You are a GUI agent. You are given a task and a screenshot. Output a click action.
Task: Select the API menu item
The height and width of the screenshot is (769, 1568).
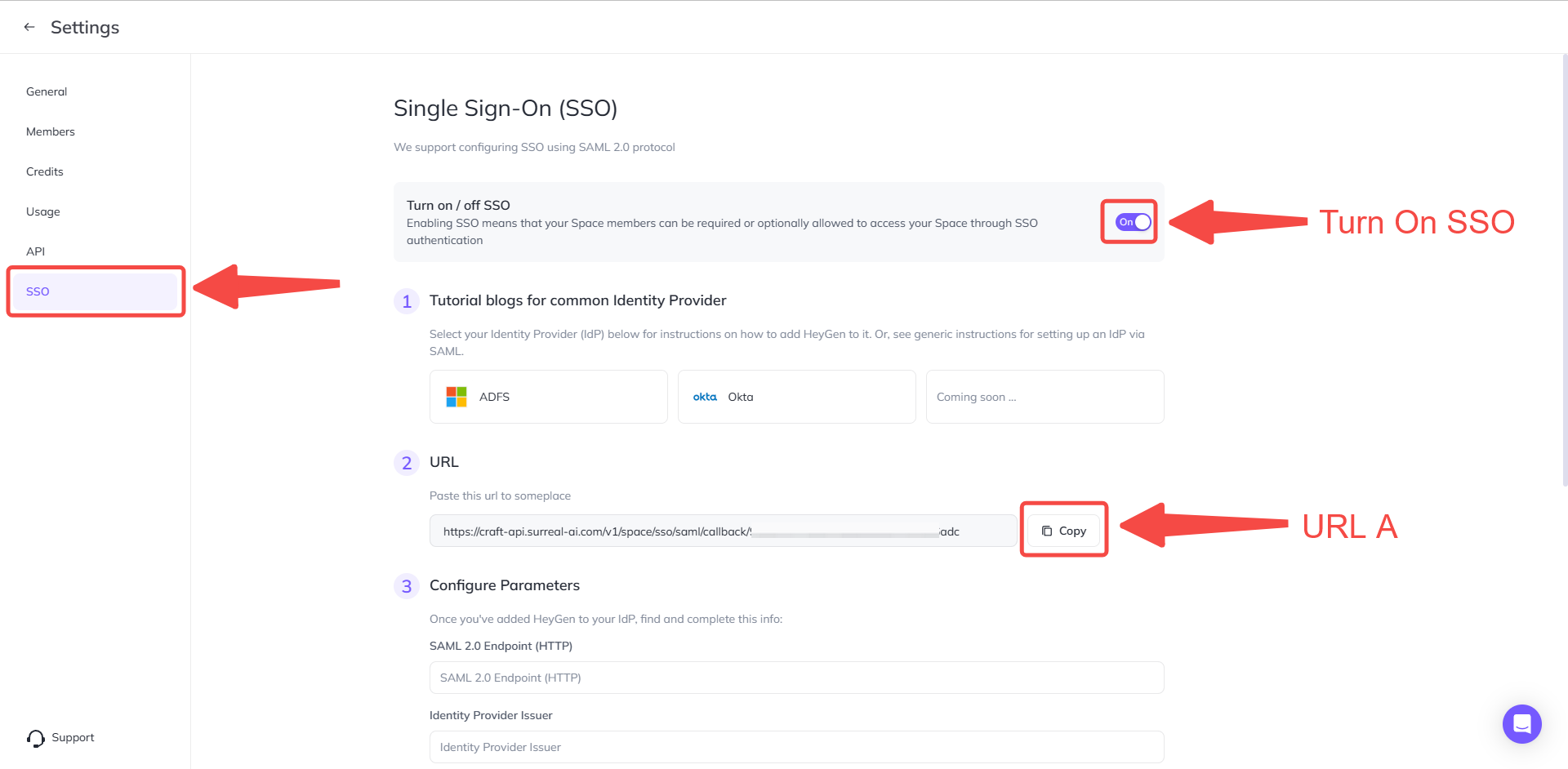point(35,251)
